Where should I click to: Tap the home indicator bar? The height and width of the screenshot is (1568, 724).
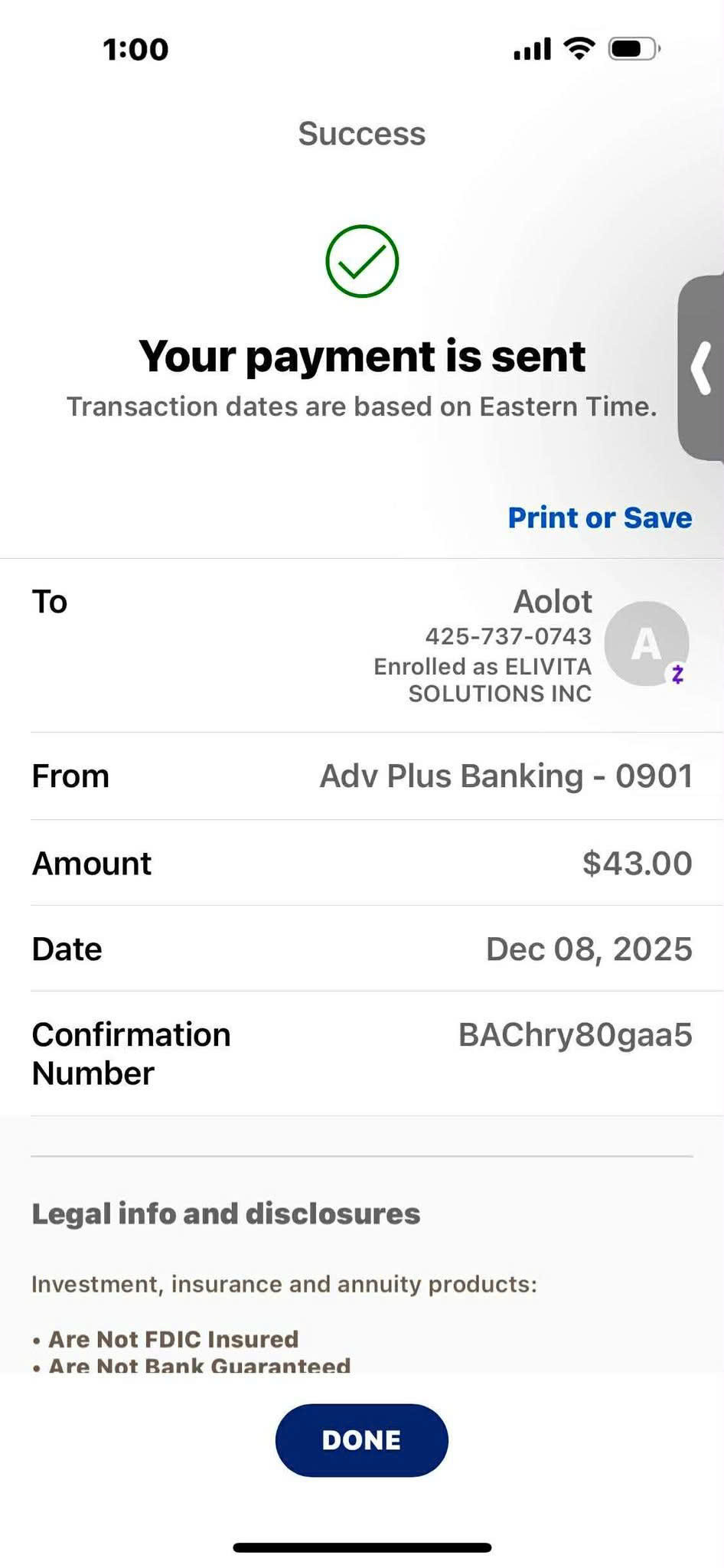coord(362,1547)
